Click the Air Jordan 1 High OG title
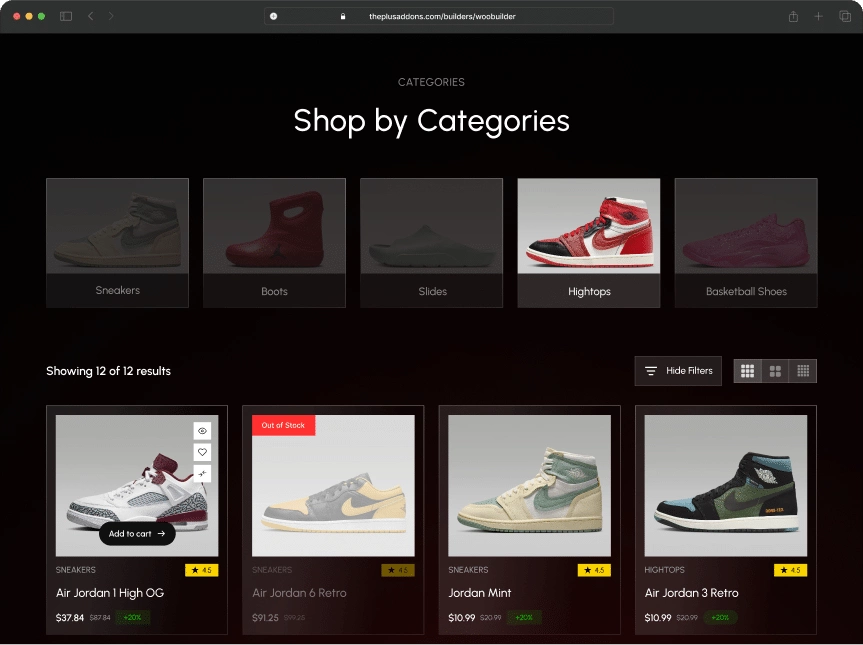The width and height of the screenshot is (863, 645). (110, 593)
